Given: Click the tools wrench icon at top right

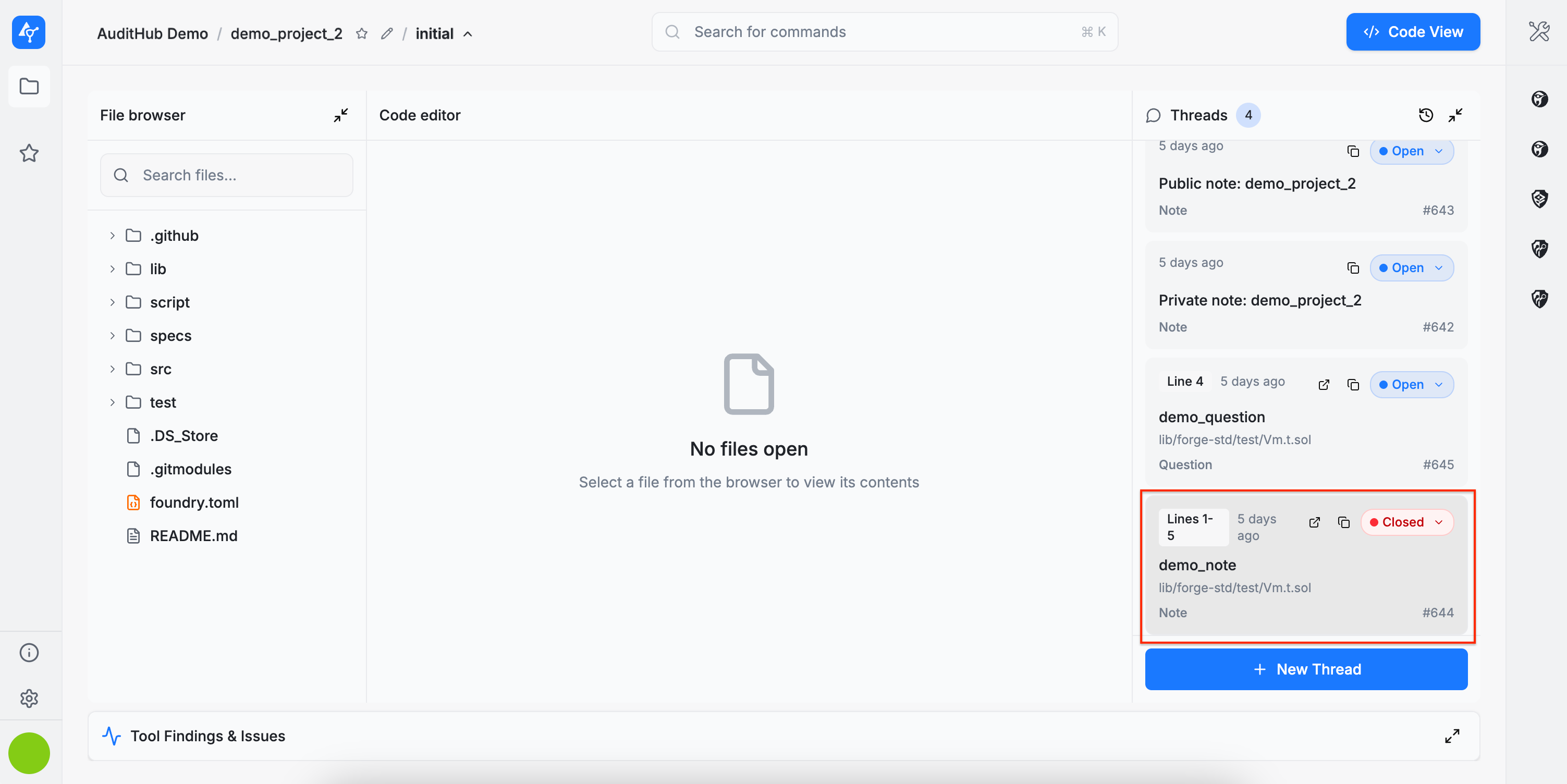Looking at the screenshot, I should pyautogui.click(x=1539, y=32).
